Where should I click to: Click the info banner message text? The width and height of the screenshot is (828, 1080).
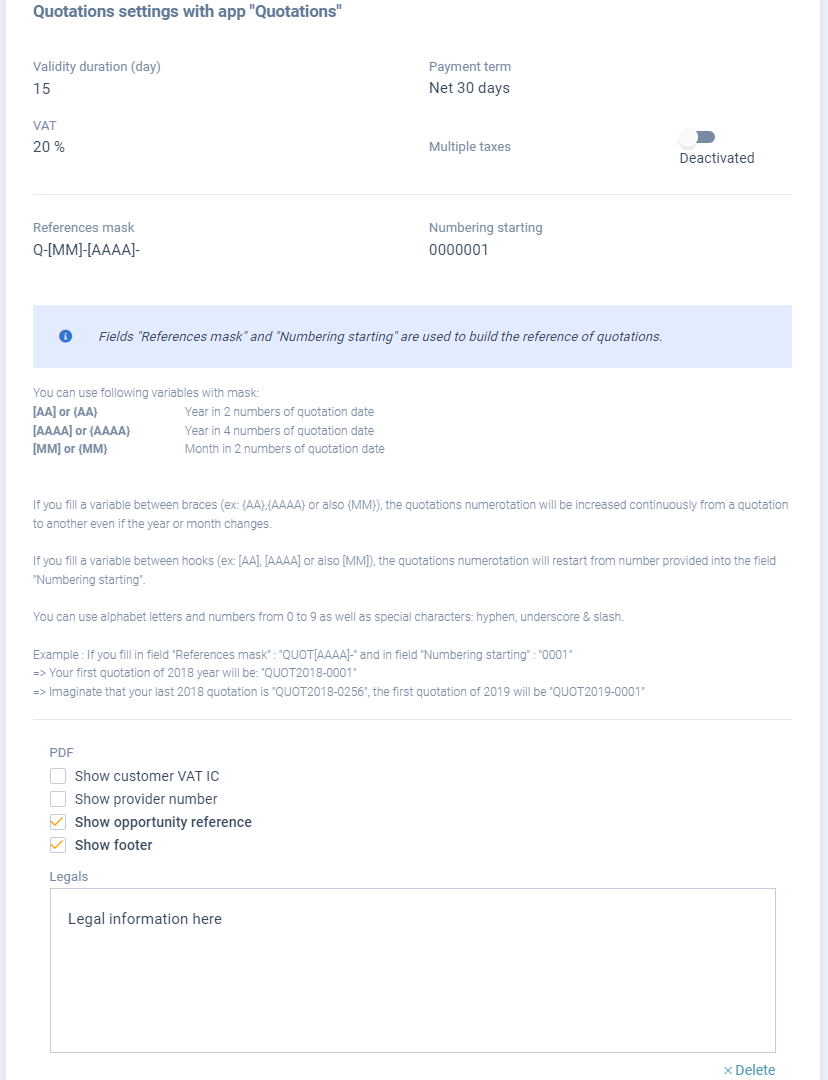point(380,337)
